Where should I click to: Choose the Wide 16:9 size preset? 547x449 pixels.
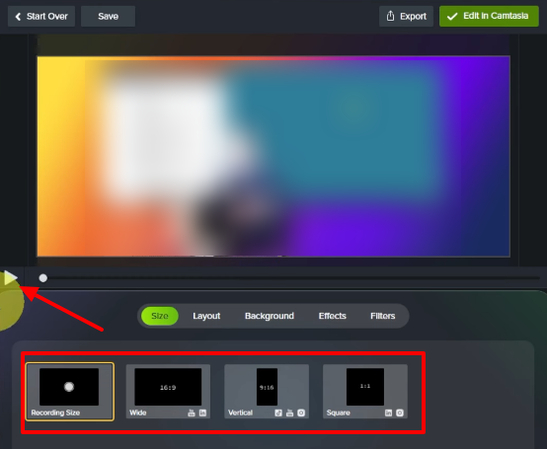click(168, 391)
